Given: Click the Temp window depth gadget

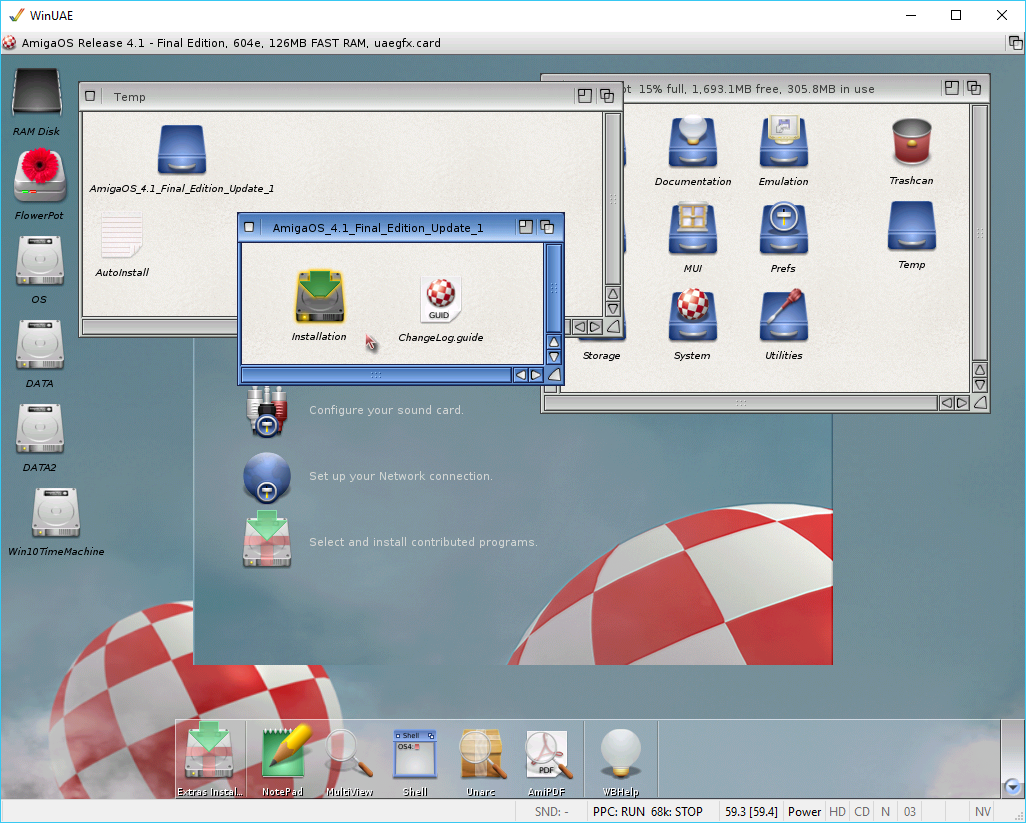Looking at the screenshot, I should tap(607, 96).
